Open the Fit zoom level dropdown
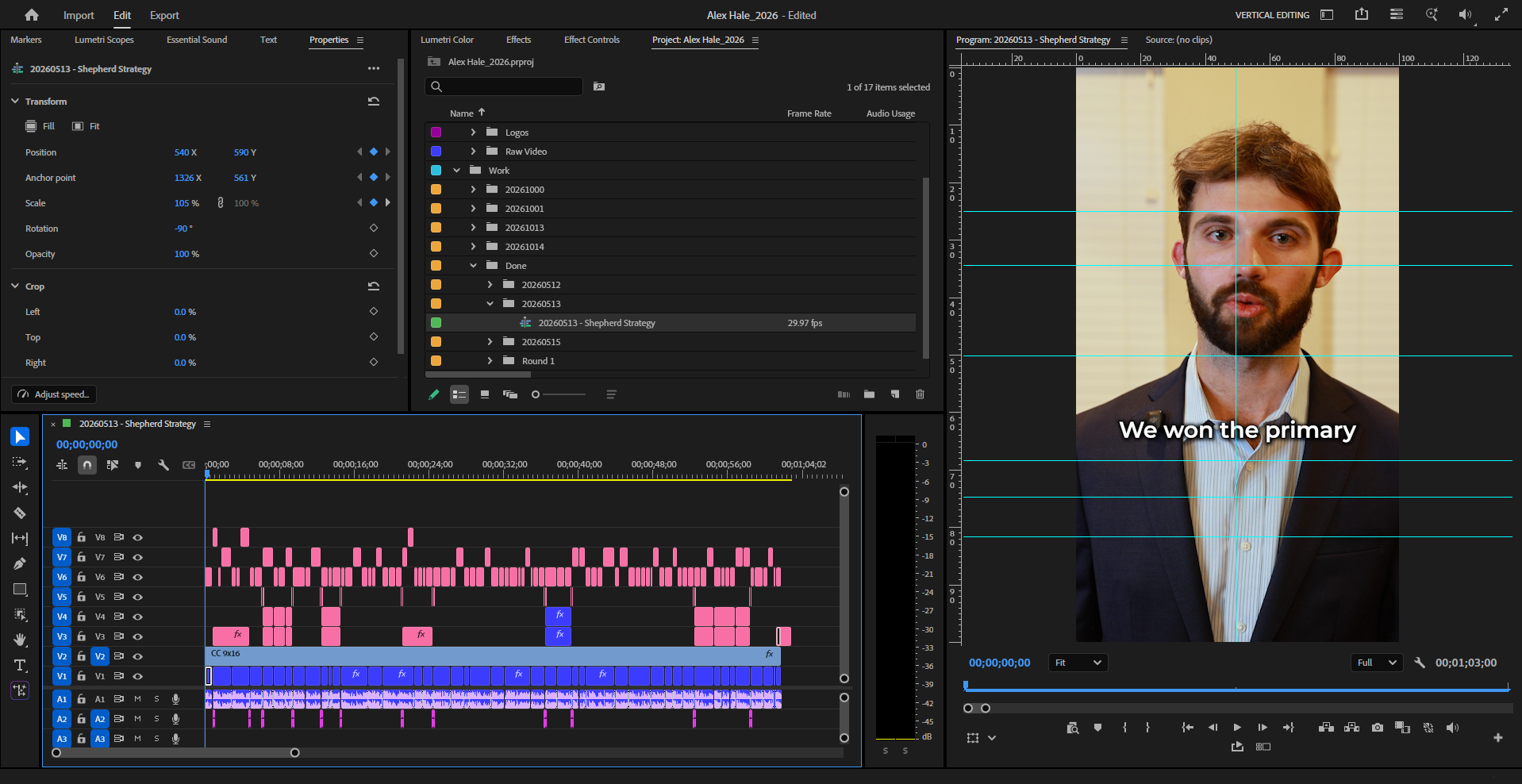 click(x=1078, y=663)
